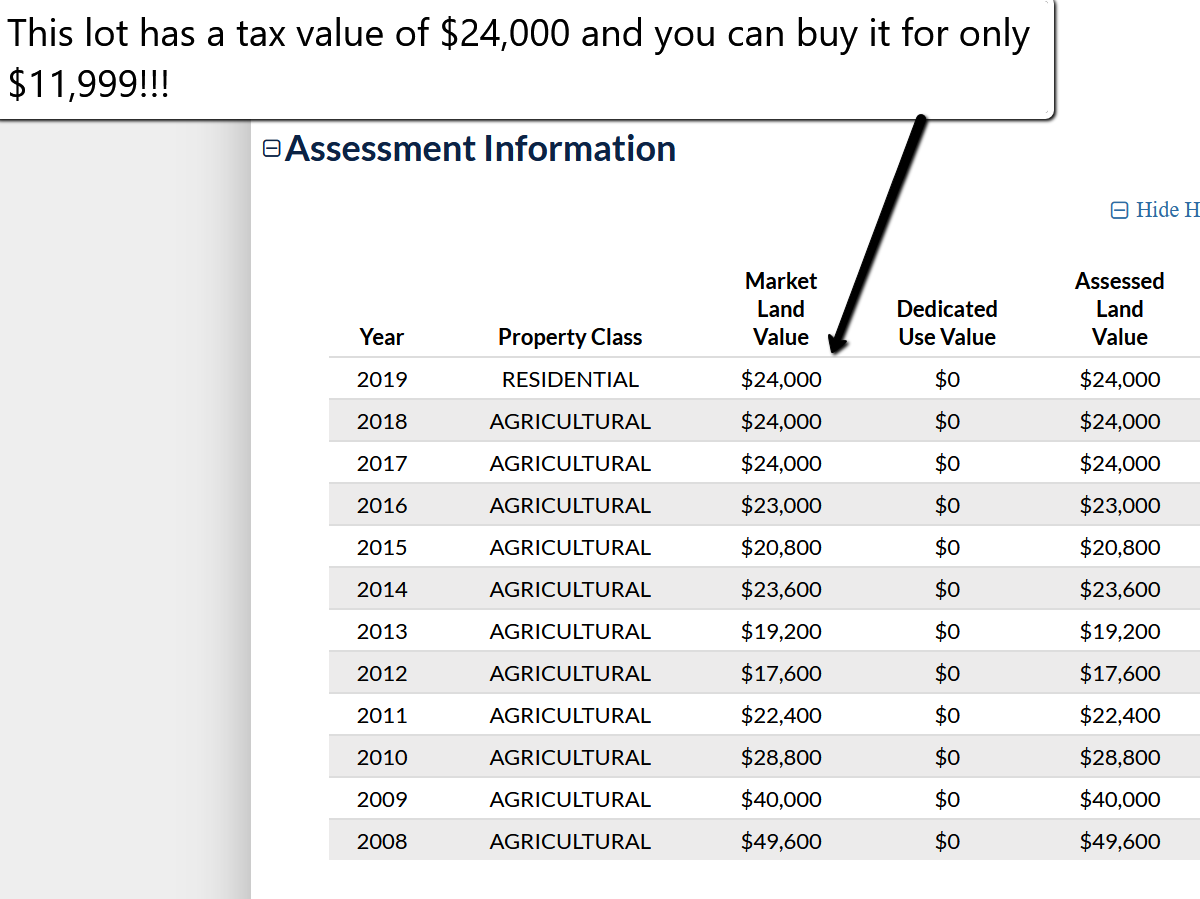Click 2009 assessed land value $40,000
The image size is (1200, 899).
pyautogui.click(x=1120, y=799)
